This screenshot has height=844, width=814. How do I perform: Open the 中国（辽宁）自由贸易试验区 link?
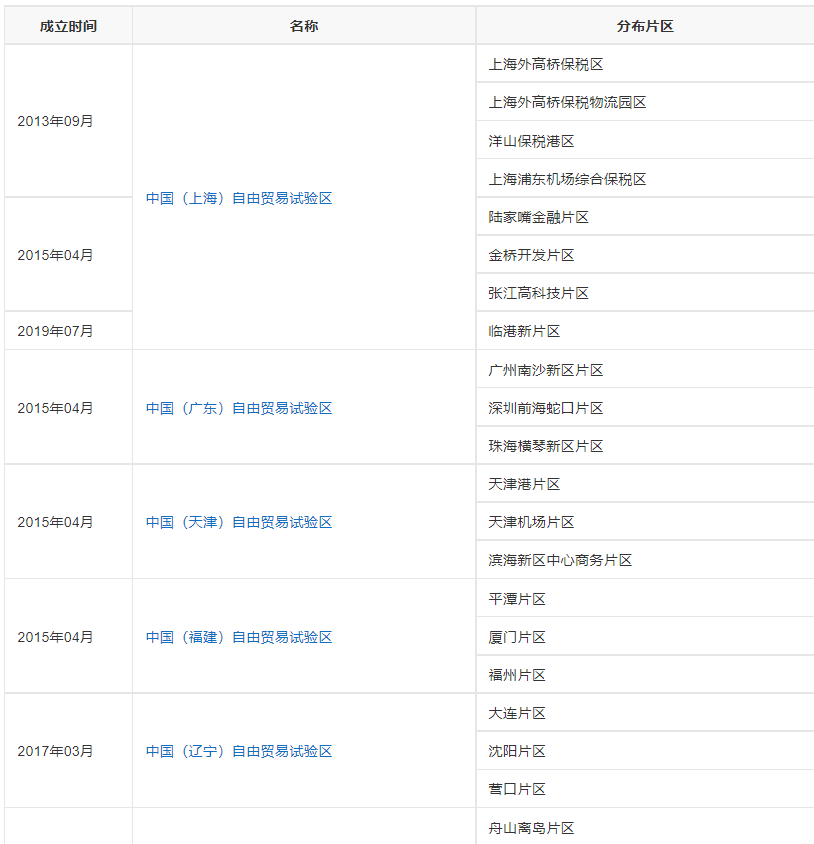pyautogui.click(x=239, y=751)
